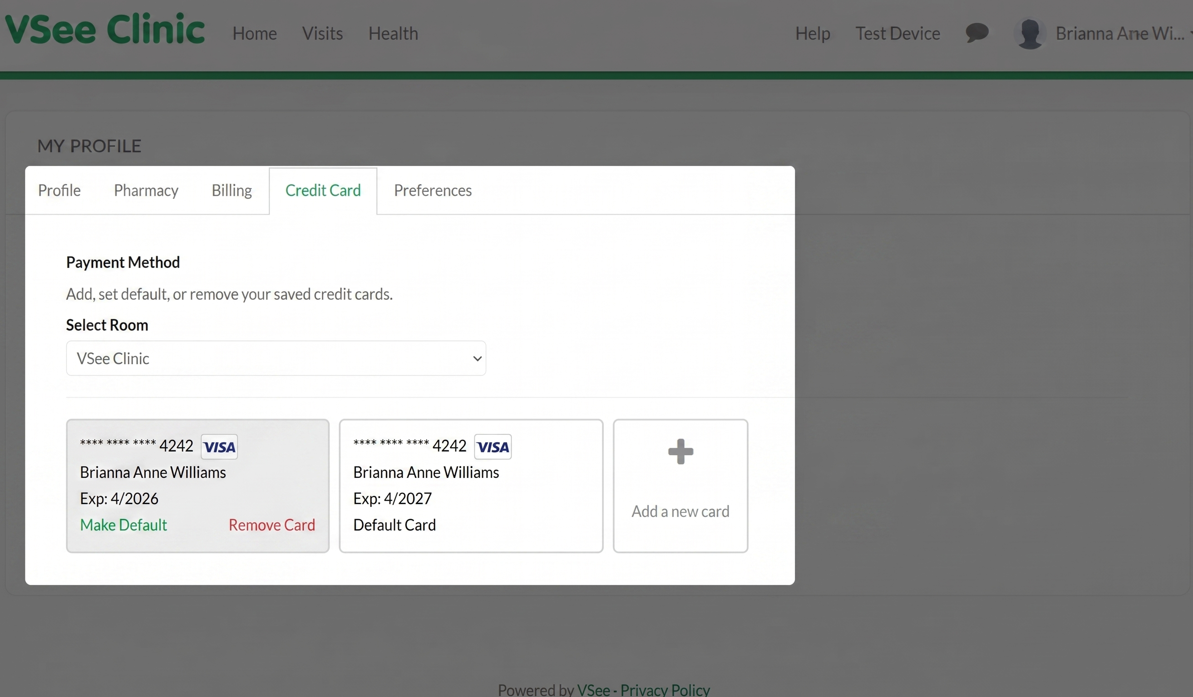Image resolution: width=1193 pixels, height=697 pixels.
Task: Click the plus icon to add a card
Action: pyautogui.click(x=680, y=452)
